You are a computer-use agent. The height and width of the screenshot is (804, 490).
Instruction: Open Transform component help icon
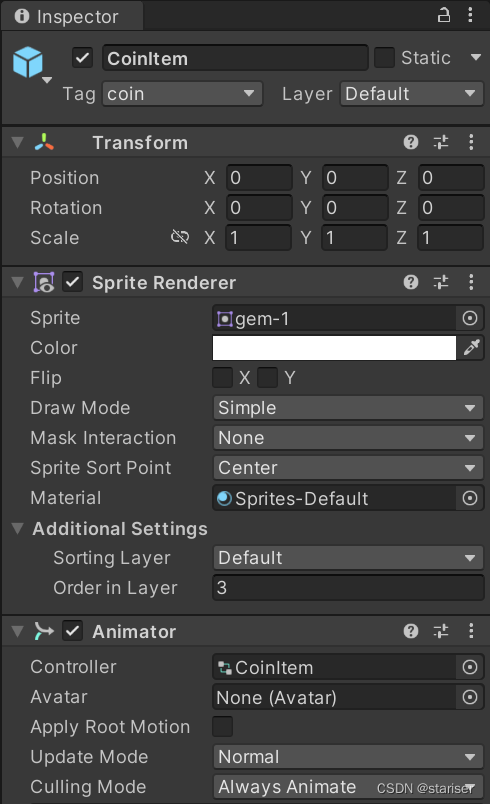coord(411,142)
